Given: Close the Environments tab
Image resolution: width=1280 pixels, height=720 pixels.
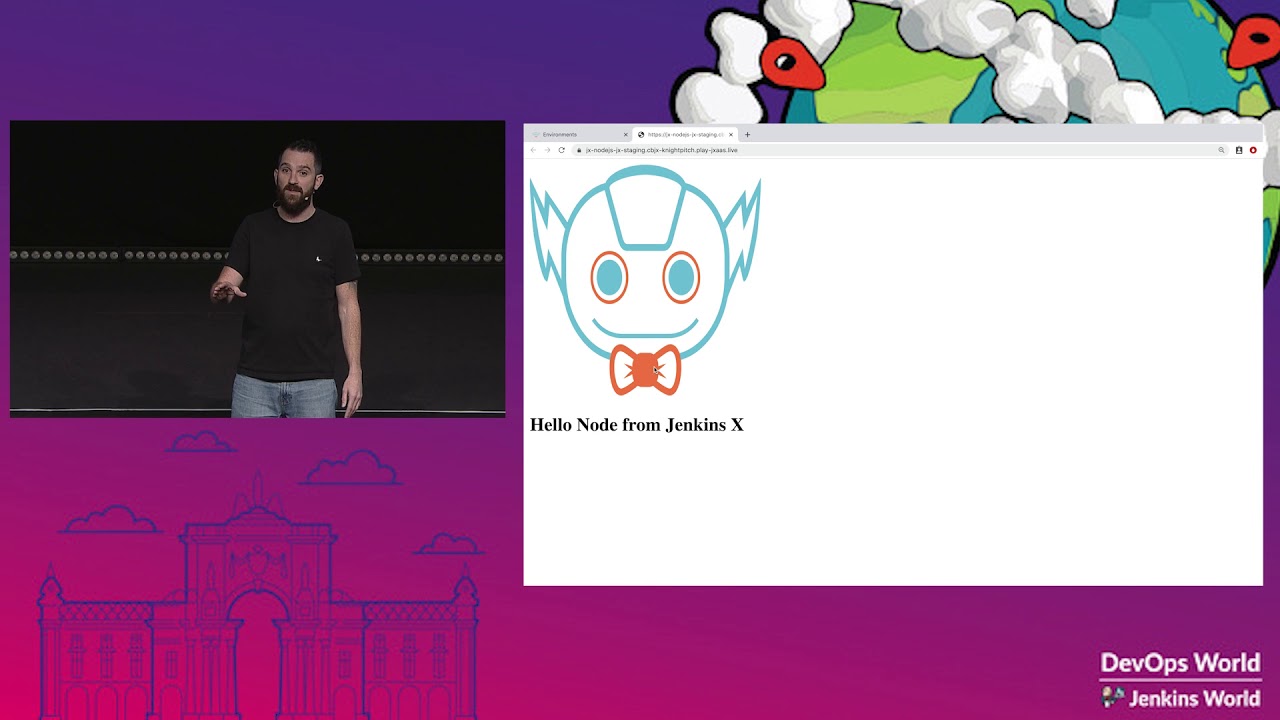Looking at the screenshot, I should tap(626, 134).
